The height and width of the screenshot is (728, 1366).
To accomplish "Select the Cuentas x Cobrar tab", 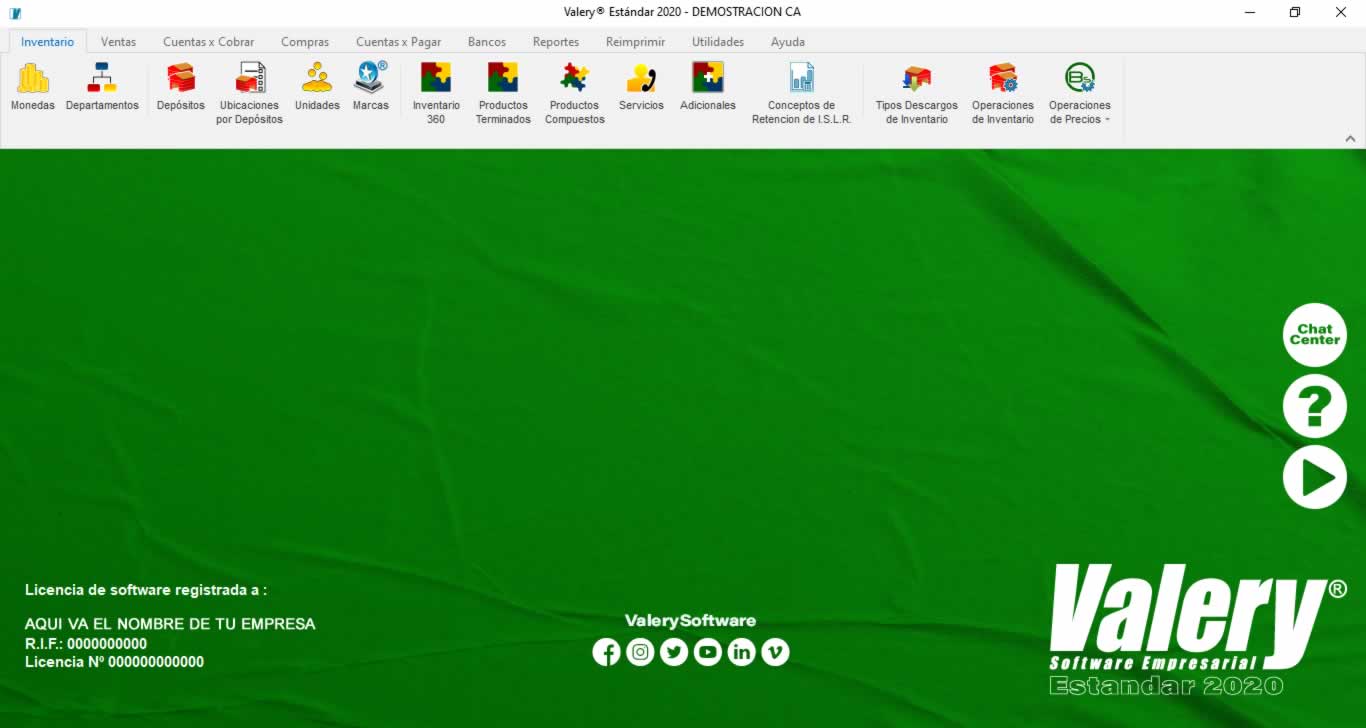I will tap(208, 42).
